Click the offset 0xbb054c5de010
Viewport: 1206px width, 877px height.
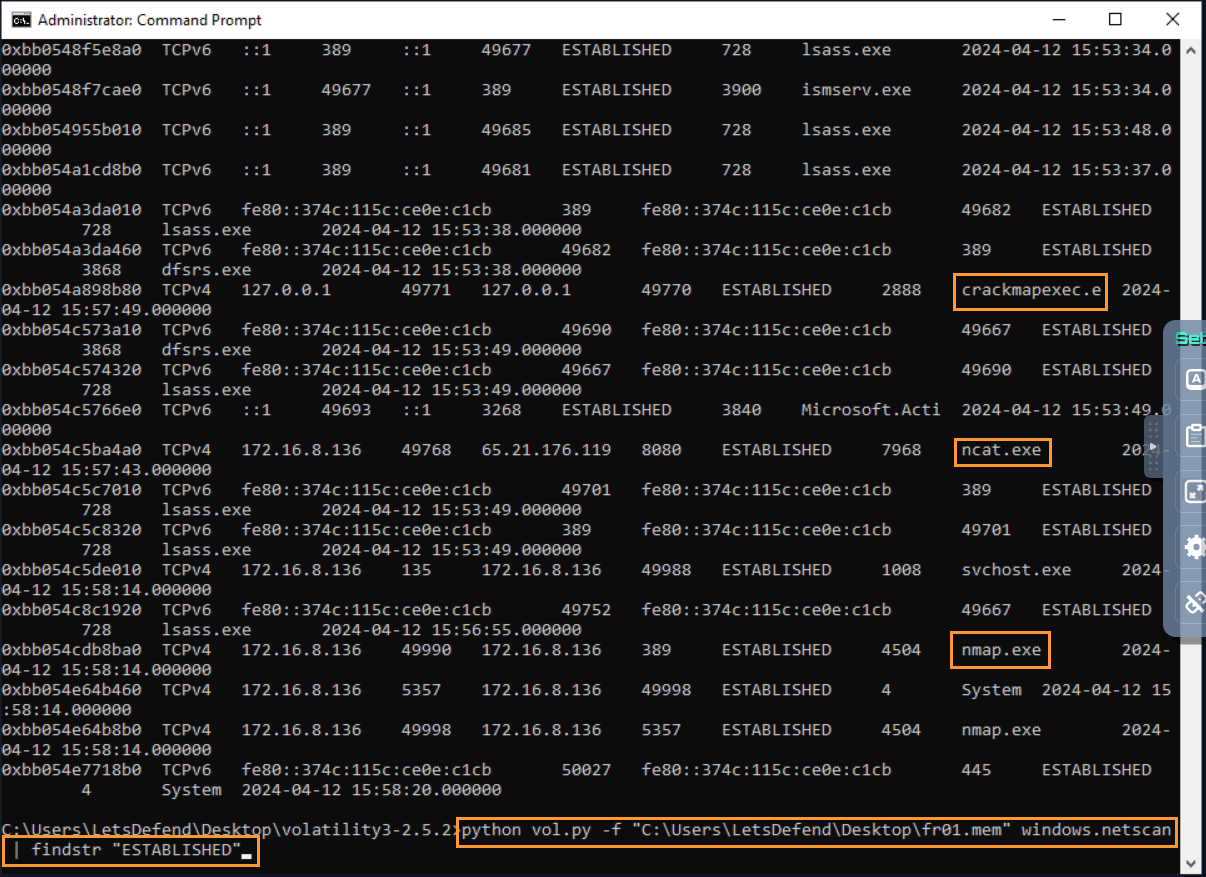71,570
